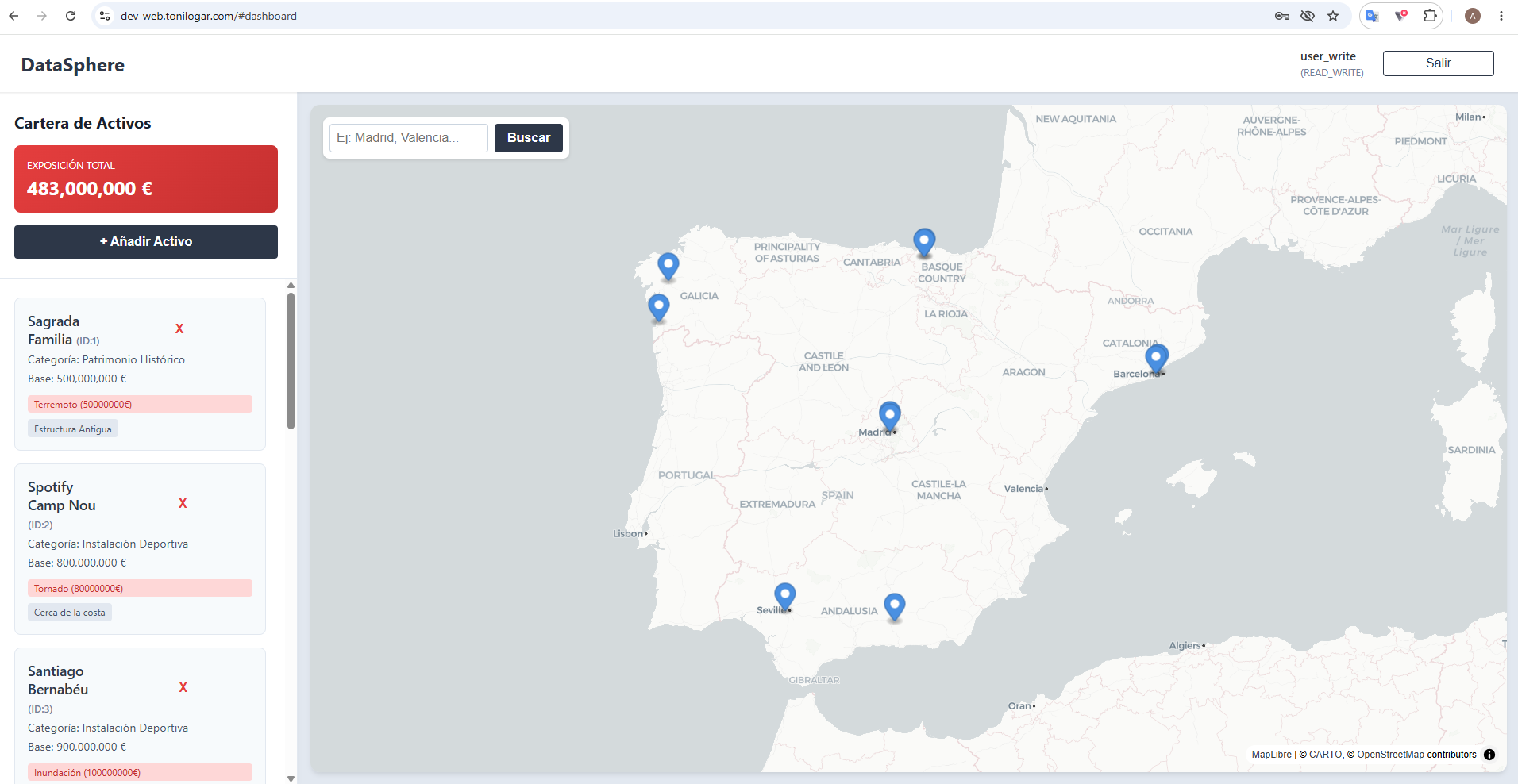Remove the Spotify Camp Nou asset
Image resolution: width=1518 pixels, height=784 pixels.
[183, 503]
